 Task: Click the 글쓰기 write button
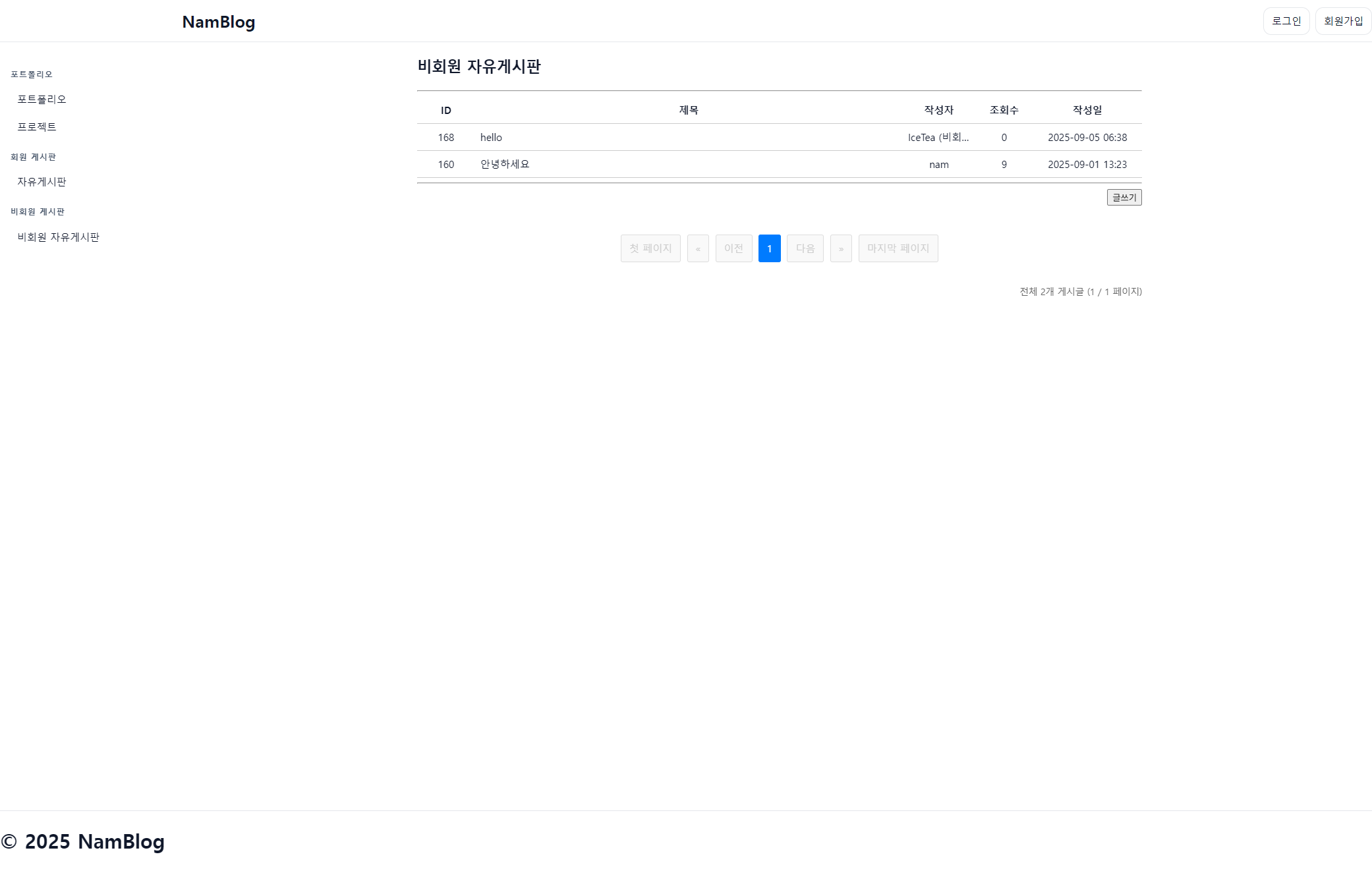tap(1124, 197)
